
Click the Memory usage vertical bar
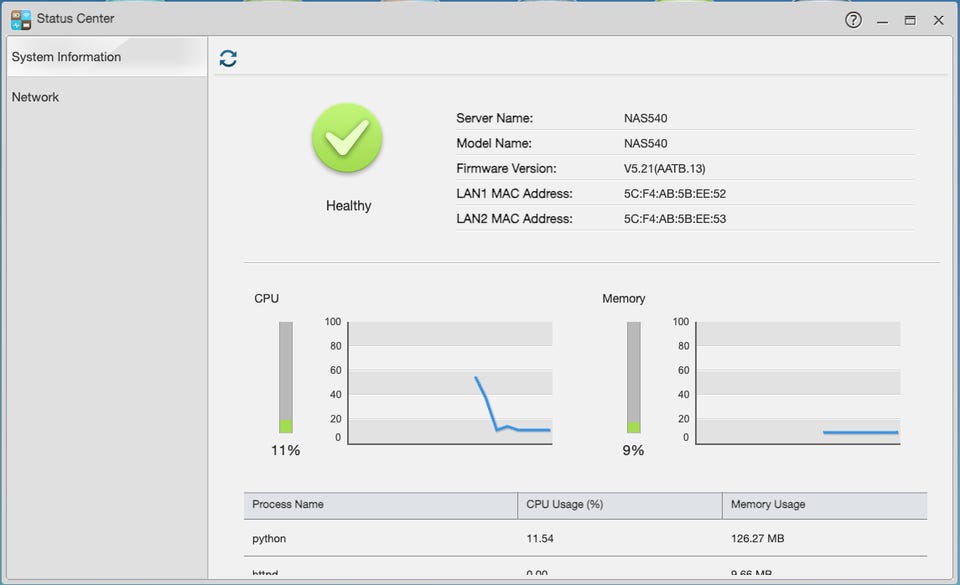pos(634,377)
